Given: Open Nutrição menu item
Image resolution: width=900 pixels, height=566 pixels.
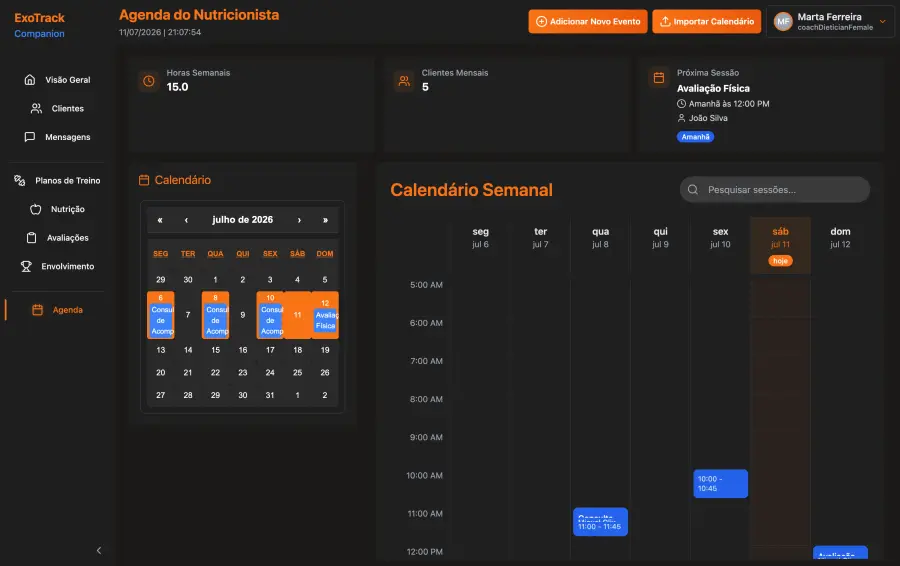Looking at the screenshot, I should click(57, 209).
